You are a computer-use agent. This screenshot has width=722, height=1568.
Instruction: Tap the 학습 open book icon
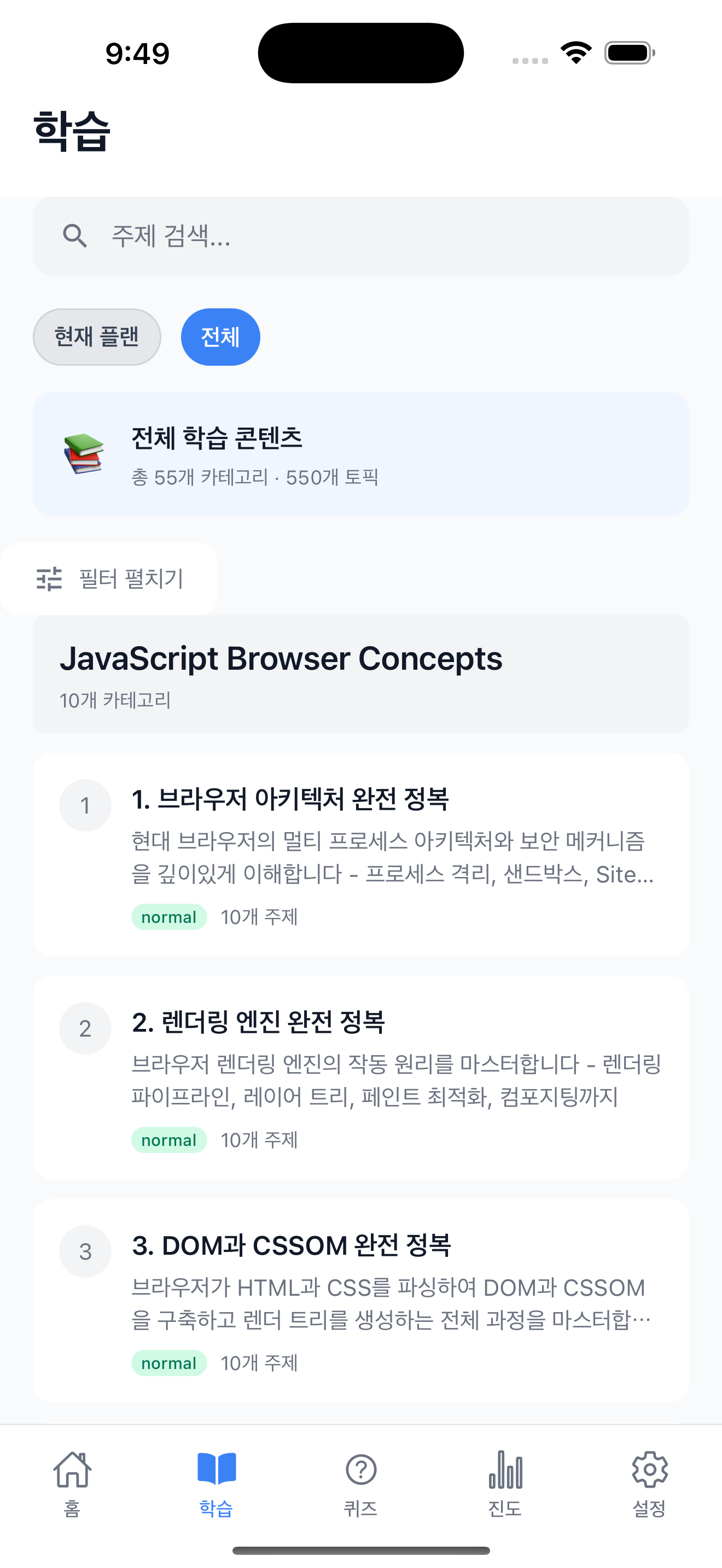coord(216,1470)
